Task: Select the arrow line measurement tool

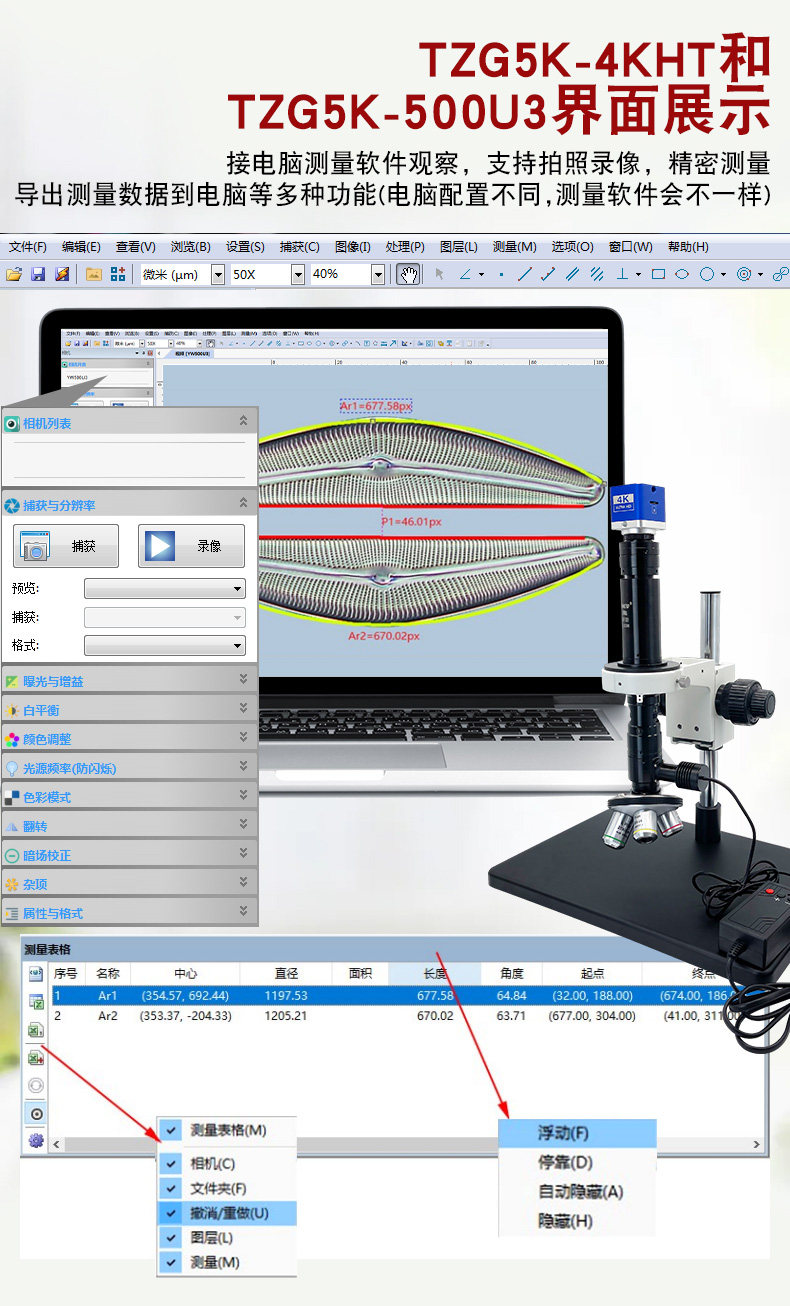Action: (548, 274)
